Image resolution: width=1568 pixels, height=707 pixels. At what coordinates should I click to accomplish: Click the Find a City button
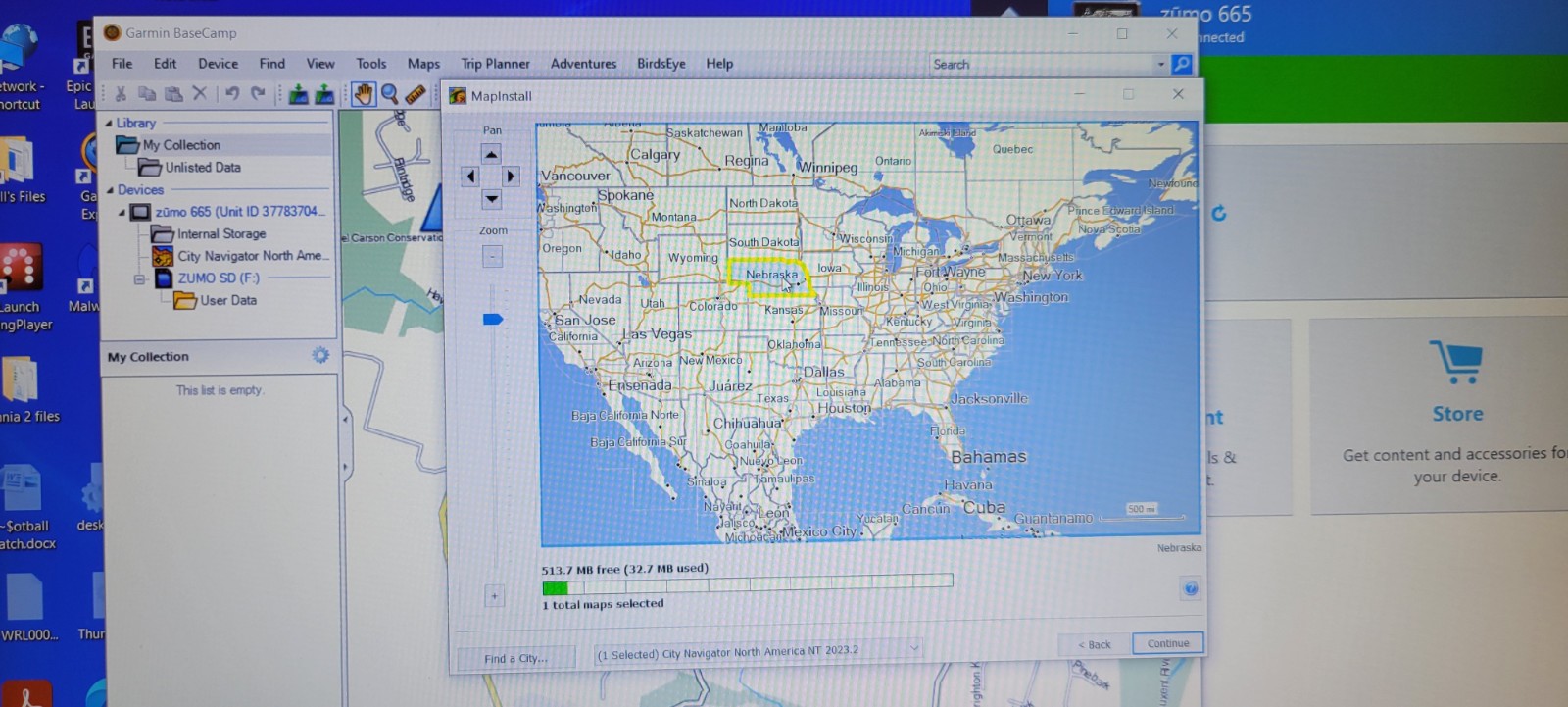pos(515,659)
